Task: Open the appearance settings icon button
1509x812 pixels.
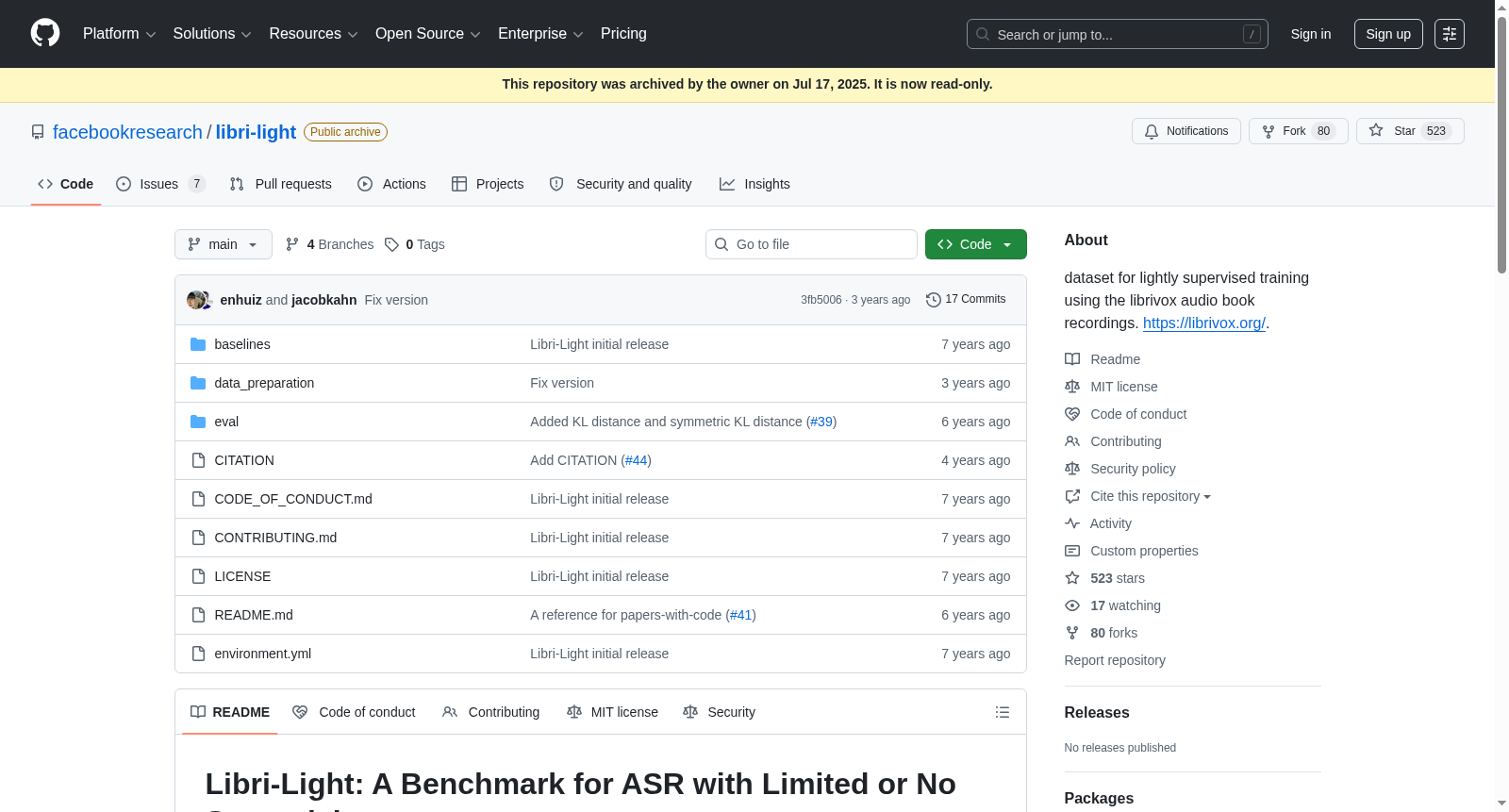Action: (1450, 34)
